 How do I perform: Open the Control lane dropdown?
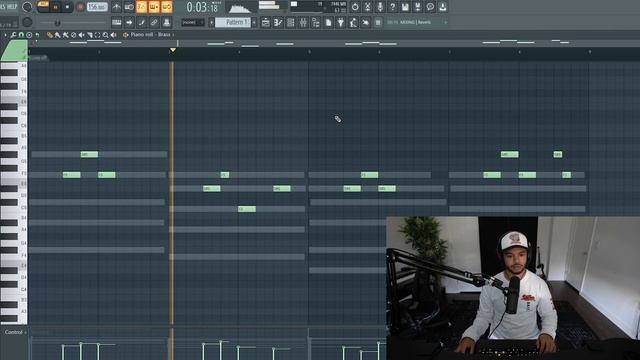point(15,332)
